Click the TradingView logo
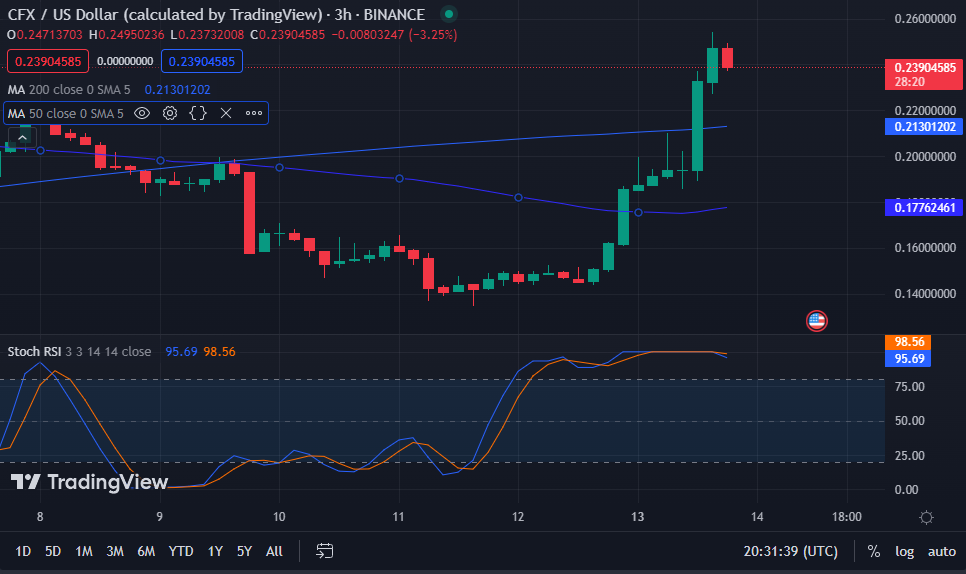966x574 pixels. coord(89,482)
